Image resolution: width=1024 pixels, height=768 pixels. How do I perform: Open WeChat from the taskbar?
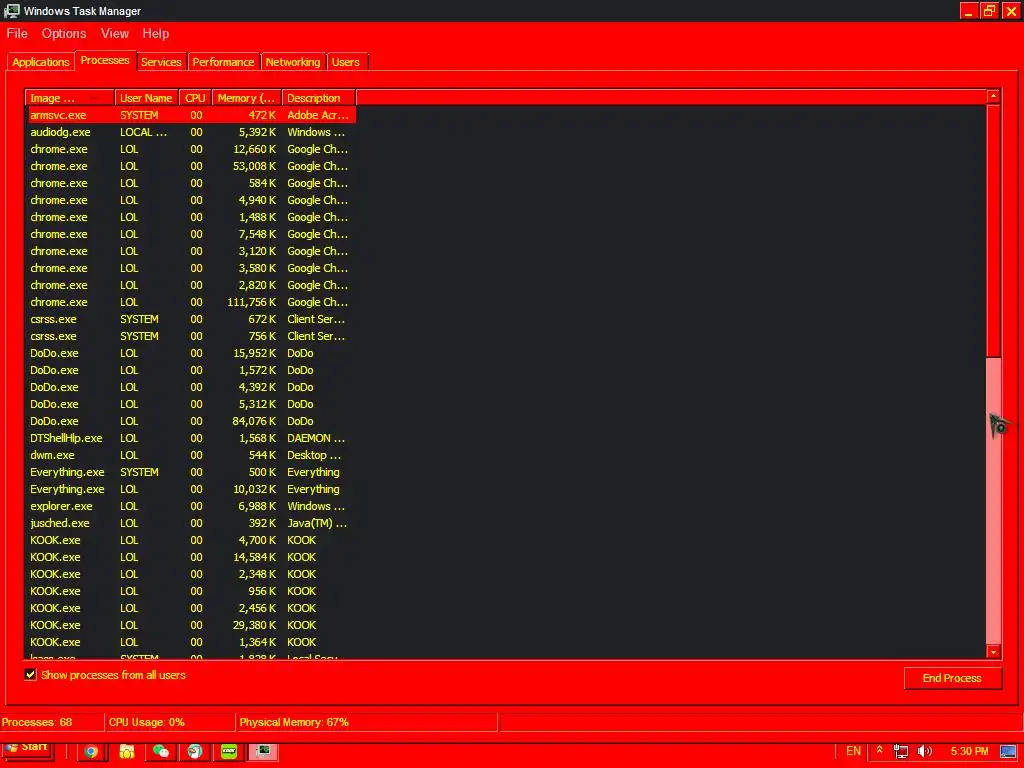point(161,752)
